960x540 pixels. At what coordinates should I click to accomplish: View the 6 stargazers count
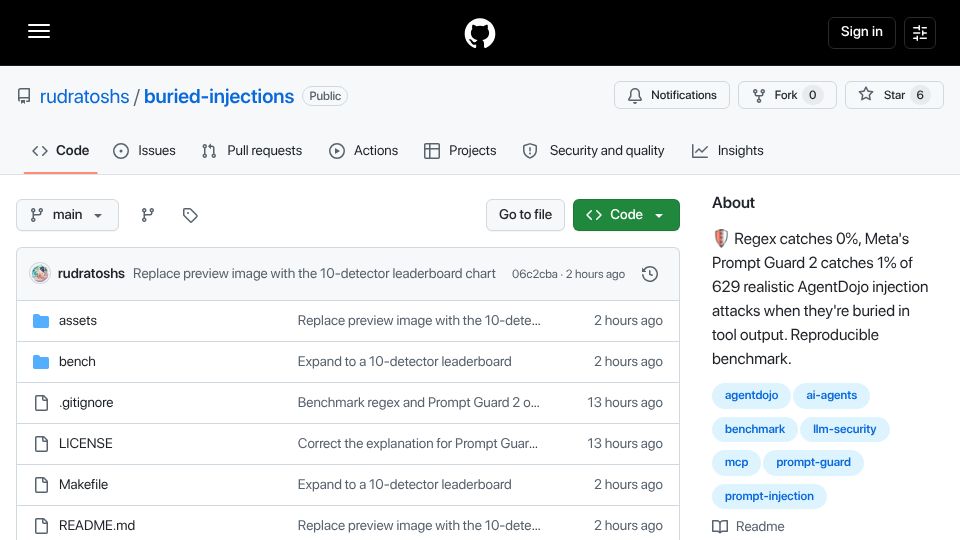pos(920,95)
